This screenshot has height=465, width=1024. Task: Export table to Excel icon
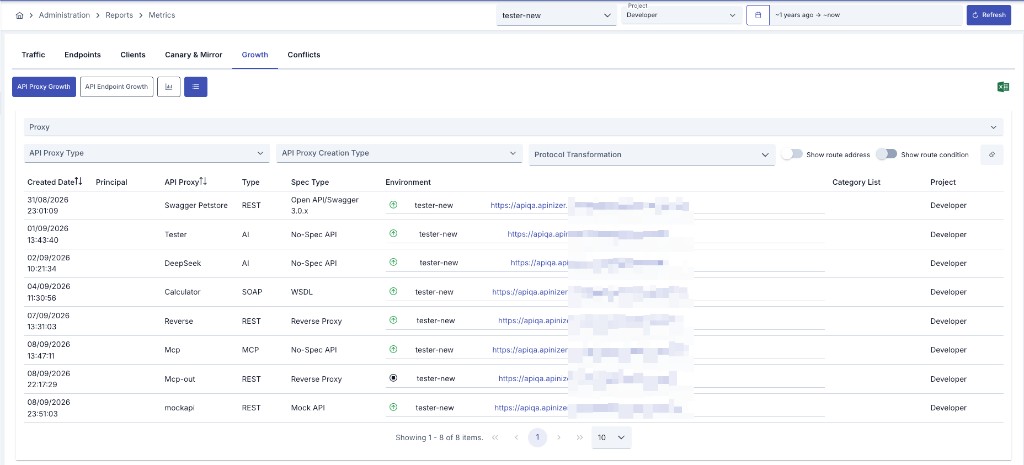[1003, 87]
